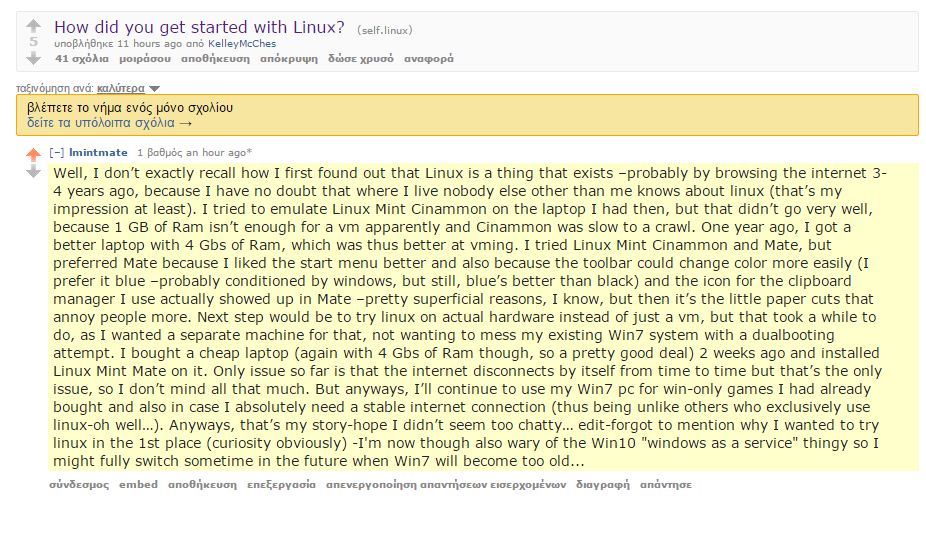Downvote lmintmate's comment
This screenshot has width=926, height=538.
pyautogui.click(x=34, y=171)
